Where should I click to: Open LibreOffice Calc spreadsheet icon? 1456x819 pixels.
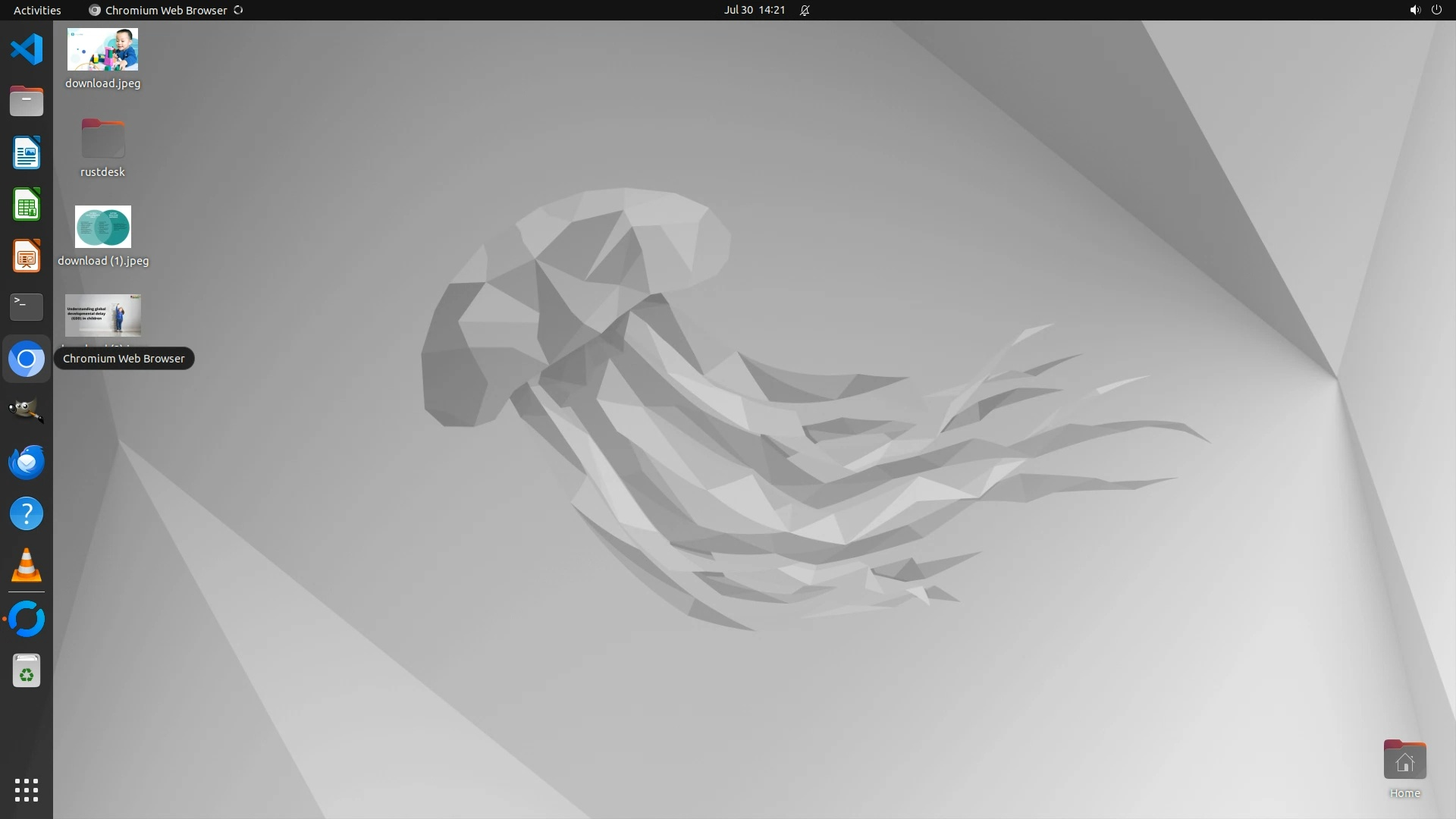coord(27,205)
